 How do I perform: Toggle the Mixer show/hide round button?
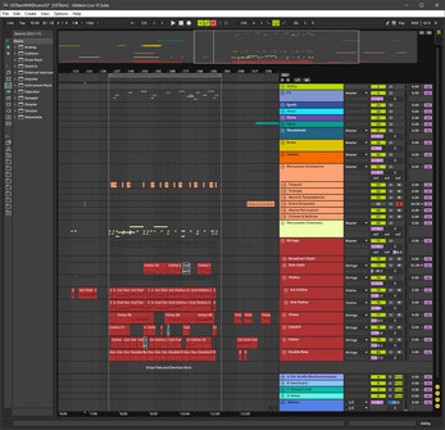[437, 400]
